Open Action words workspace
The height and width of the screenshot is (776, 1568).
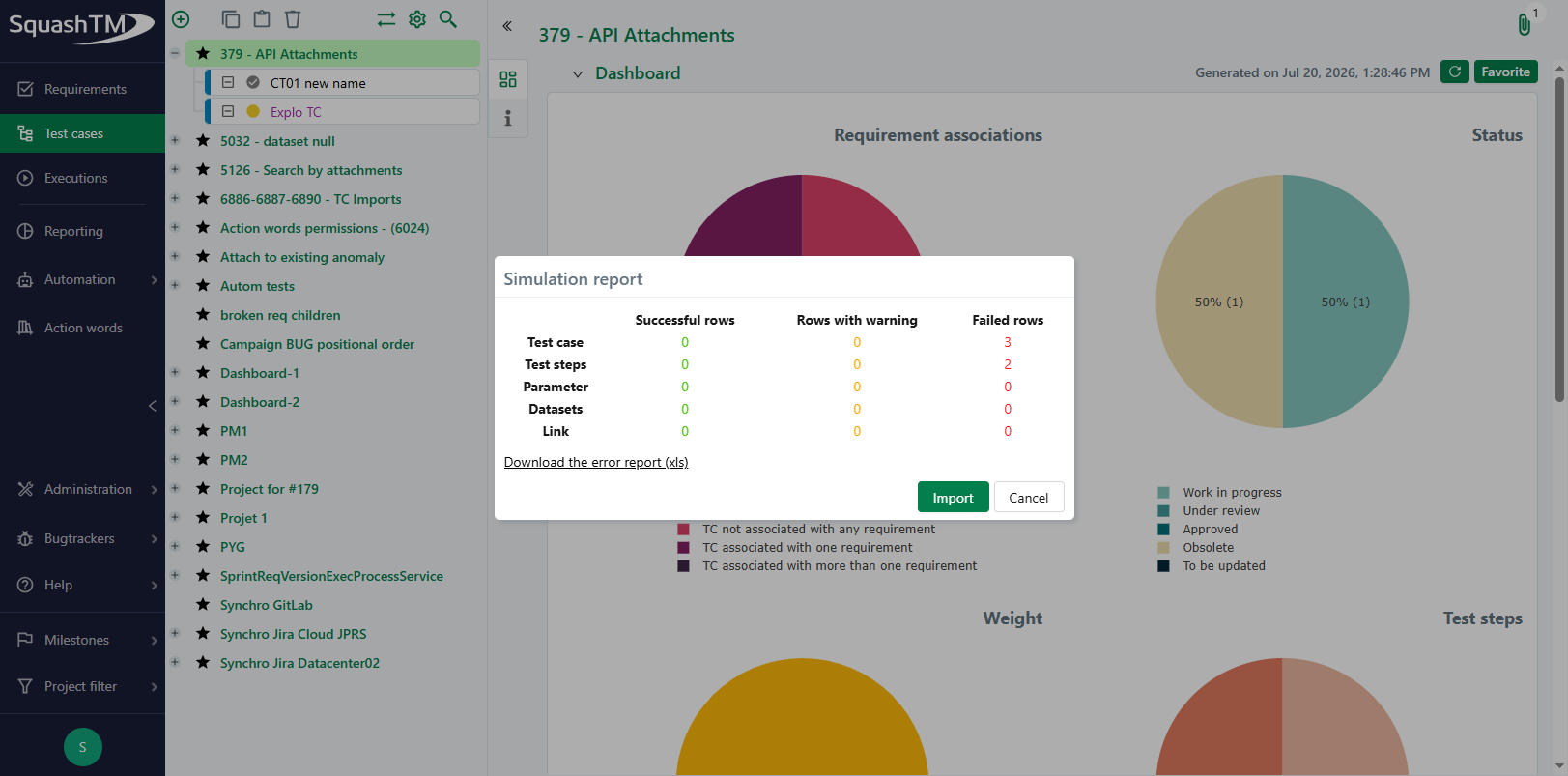coord(82,328)
